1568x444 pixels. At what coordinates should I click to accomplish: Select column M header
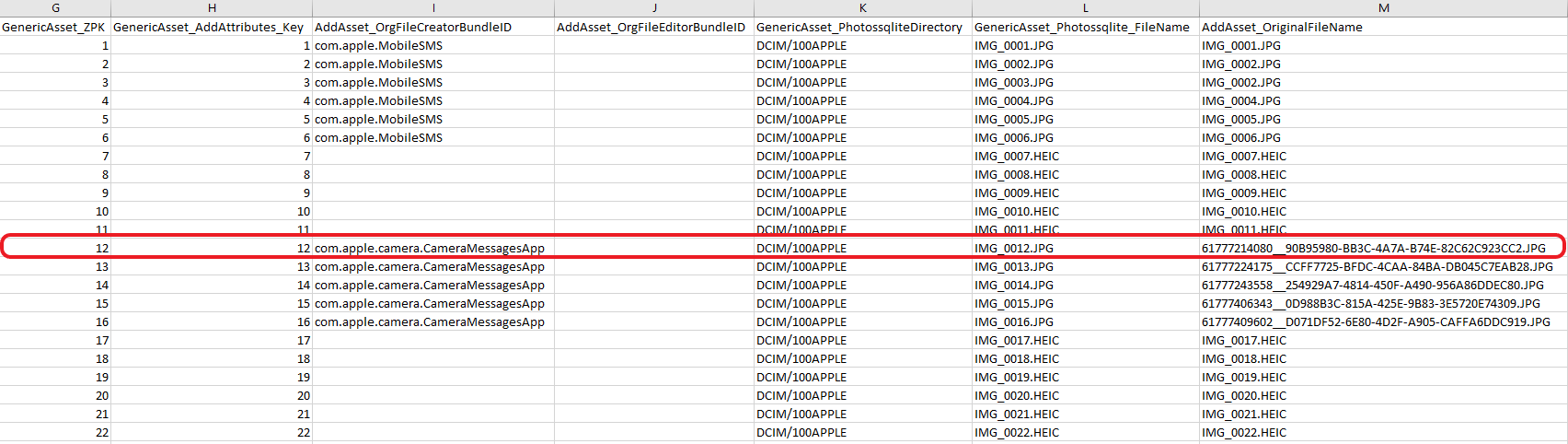tap(1383, 8)
